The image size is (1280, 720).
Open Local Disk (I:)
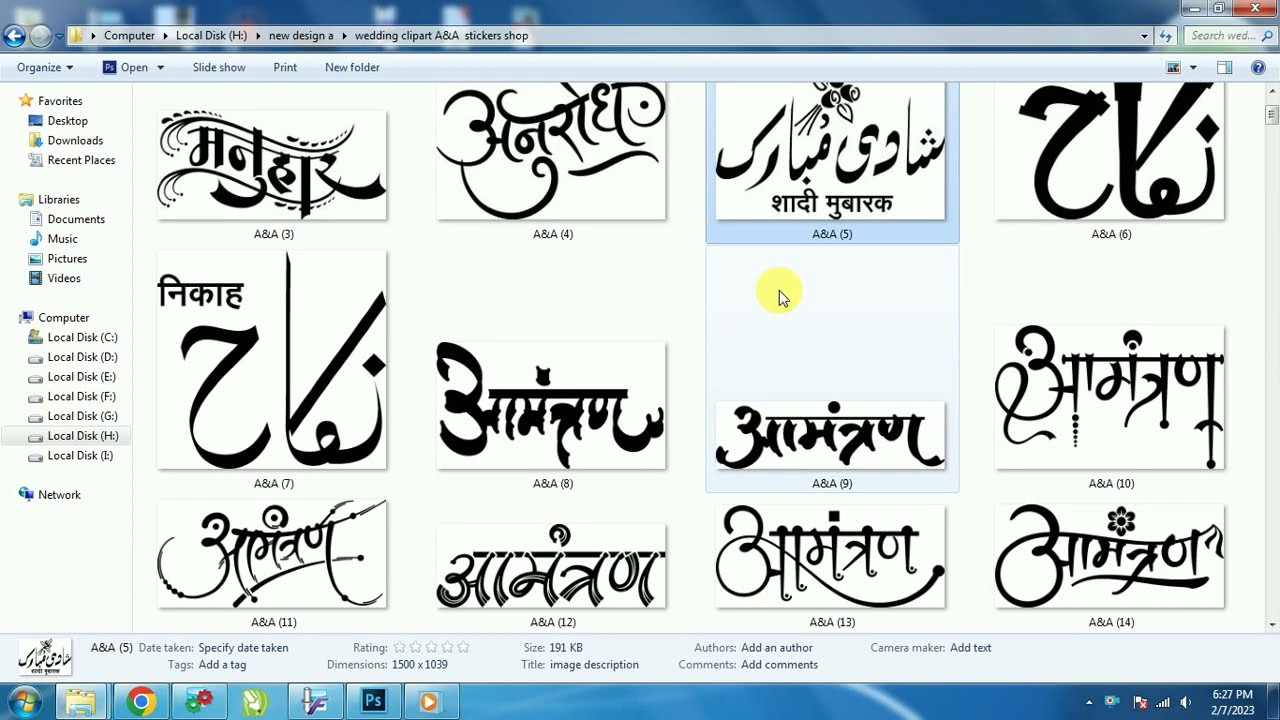[80, 455]
